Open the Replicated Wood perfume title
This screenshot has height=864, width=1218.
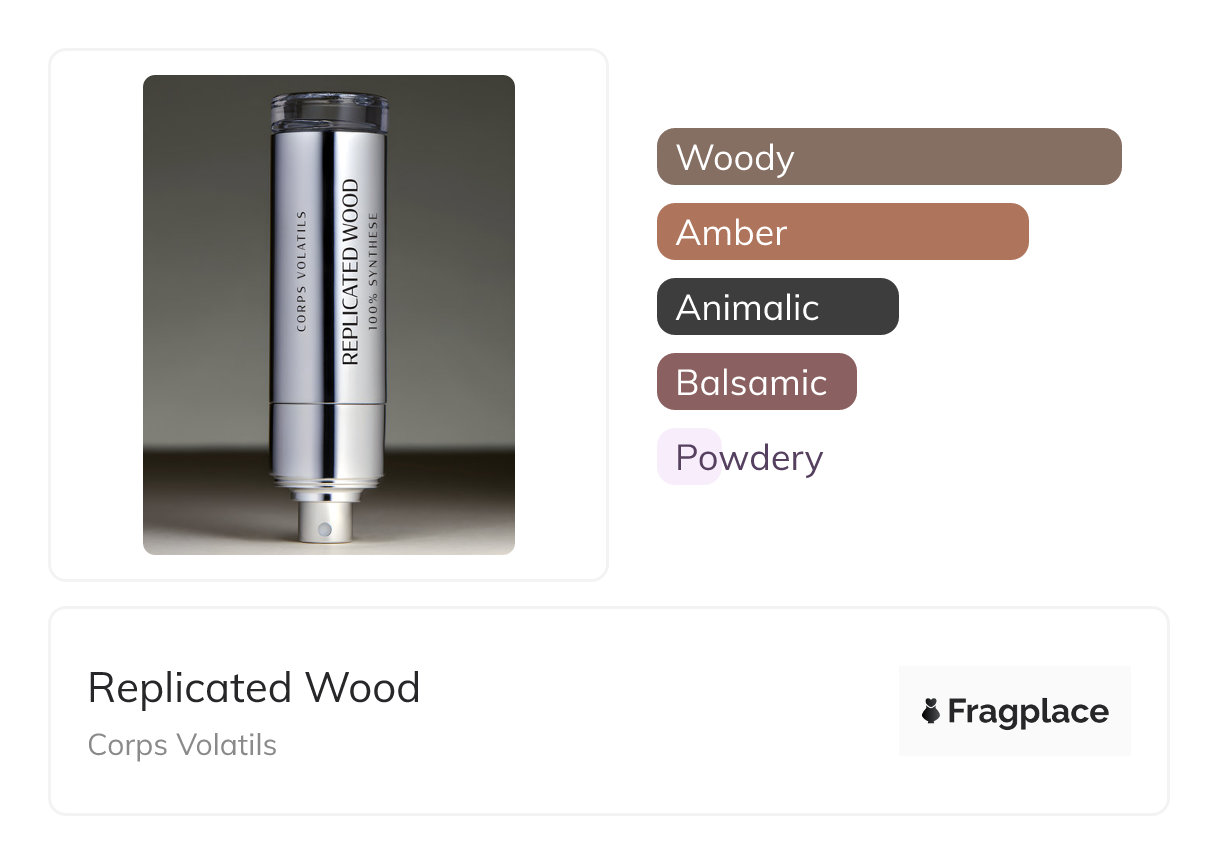254,688
